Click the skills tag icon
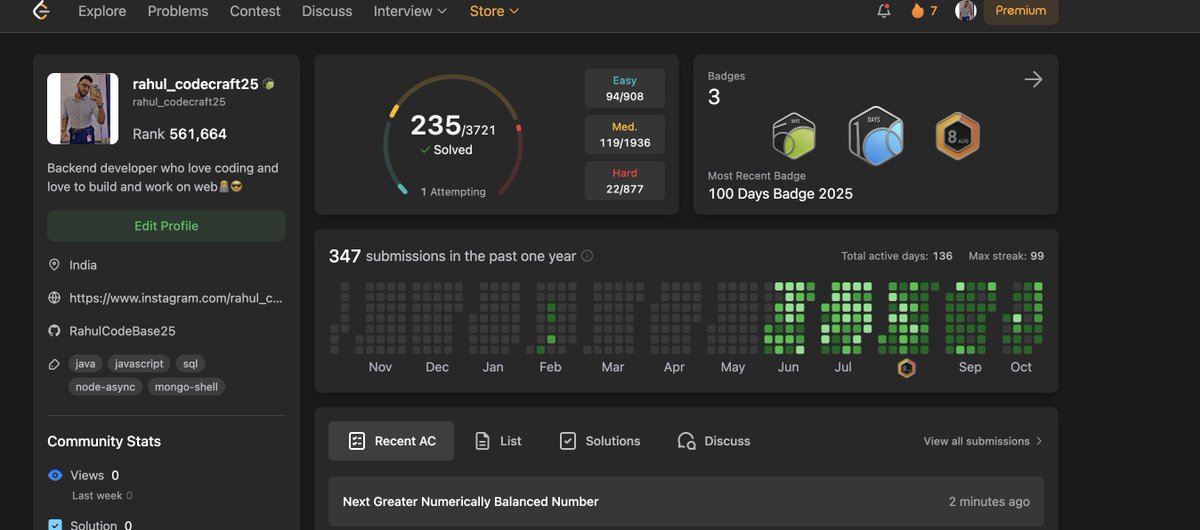The width and height of the screenshot is (1200, 530). 54,364
